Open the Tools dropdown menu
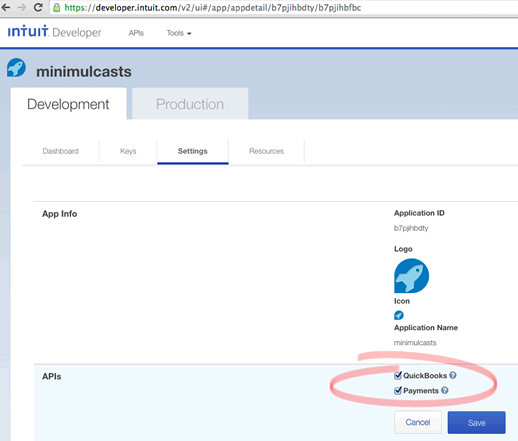This screenshot has height=441, width=518. (179, 33)
